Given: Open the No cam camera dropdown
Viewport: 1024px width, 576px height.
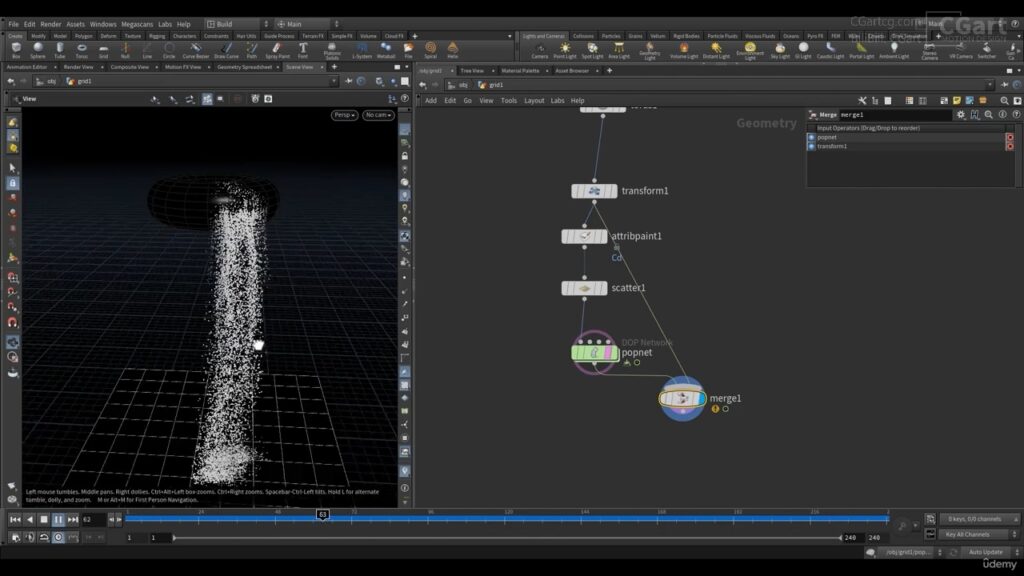Looking at the screenshot, I should point(378,115).
